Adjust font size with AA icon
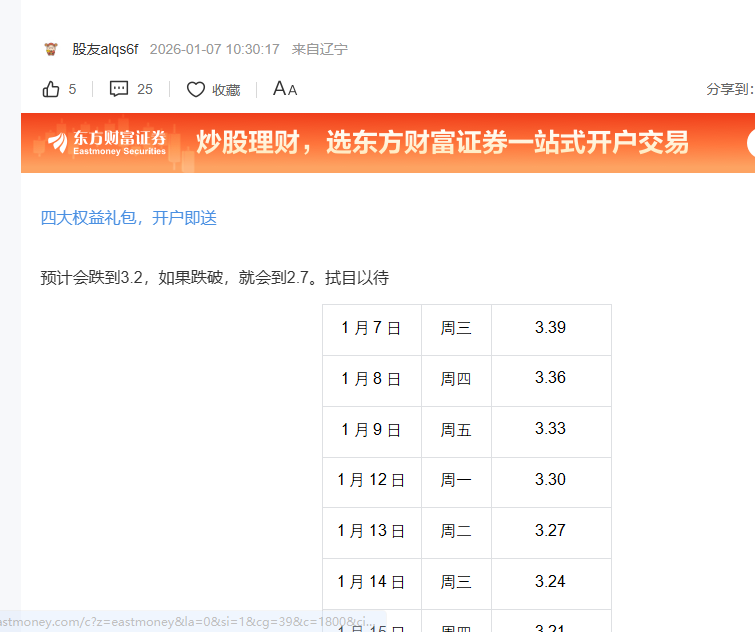The height and width of the screenshot is (632, 755). click(x=285, y=89)
